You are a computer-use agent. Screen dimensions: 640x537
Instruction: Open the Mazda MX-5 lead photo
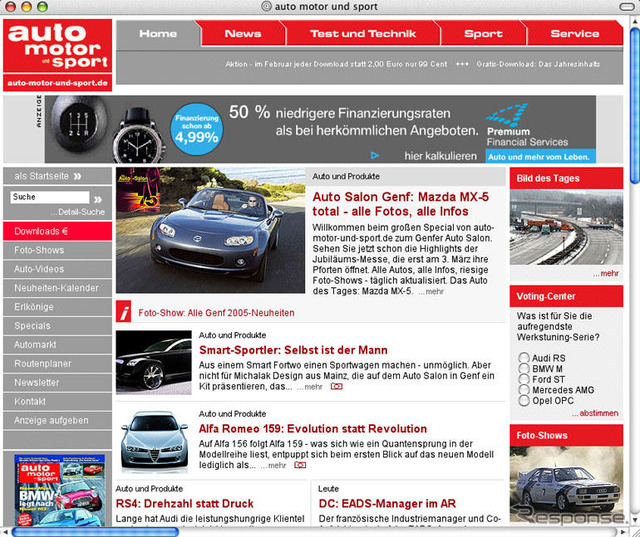210,230
